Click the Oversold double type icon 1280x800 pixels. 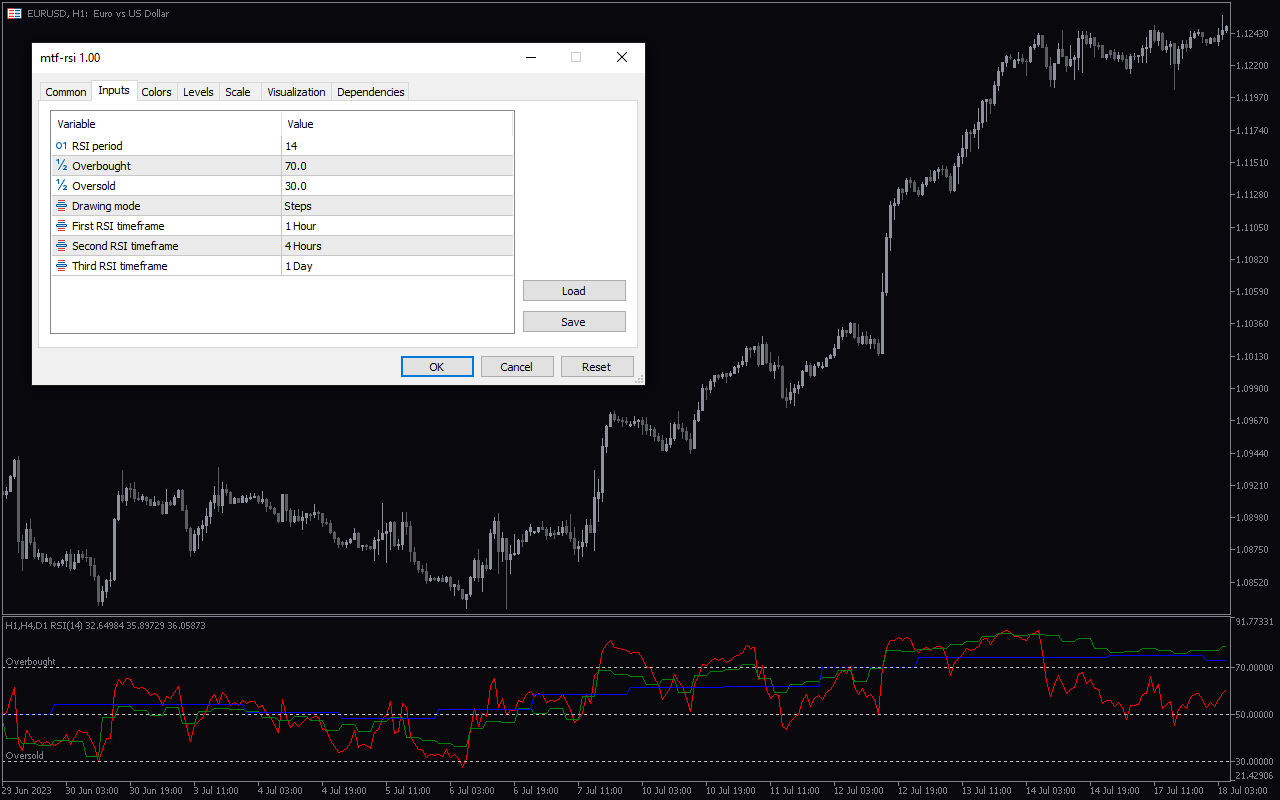click(x=61, y=186)
